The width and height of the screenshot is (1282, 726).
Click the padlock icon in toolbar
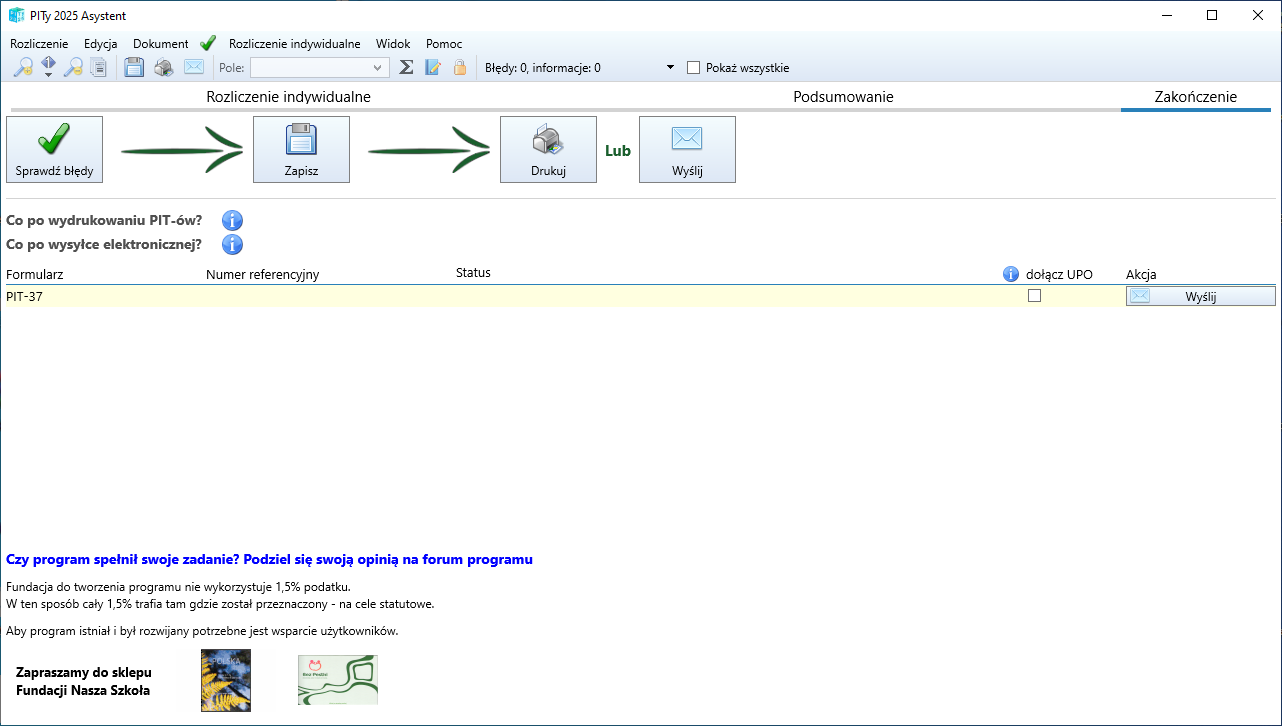pyautogui.click(x=460, y=68)
